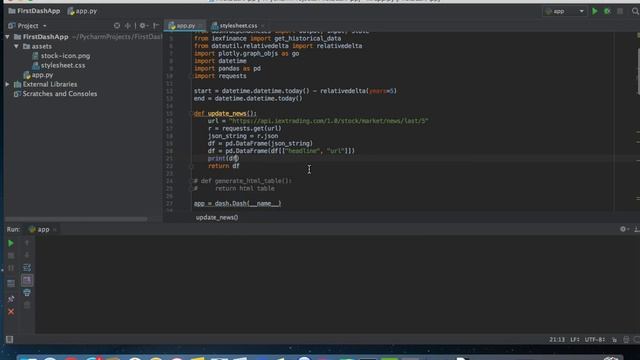The image size is (640, 360).
Task: Click the stop square in the top toolbar
Action: tap(620, 11)
